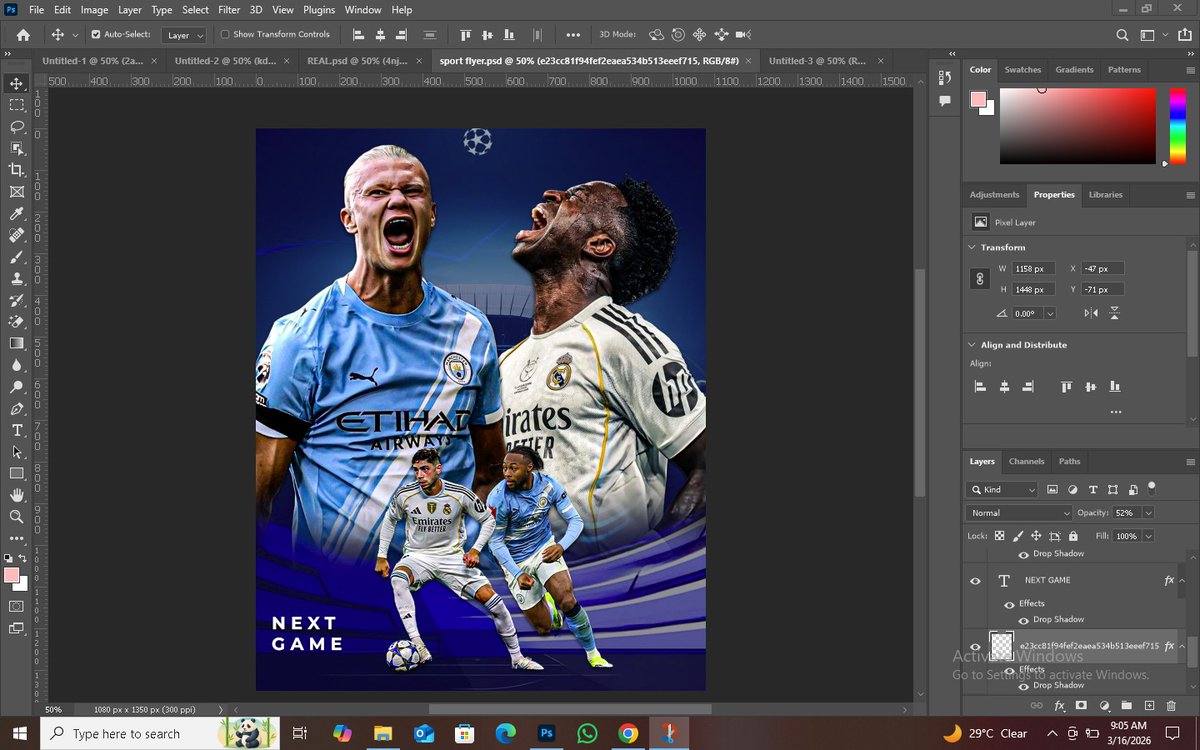
Task: Open Google Chrome from the taskbar
Action: (627, 733)
